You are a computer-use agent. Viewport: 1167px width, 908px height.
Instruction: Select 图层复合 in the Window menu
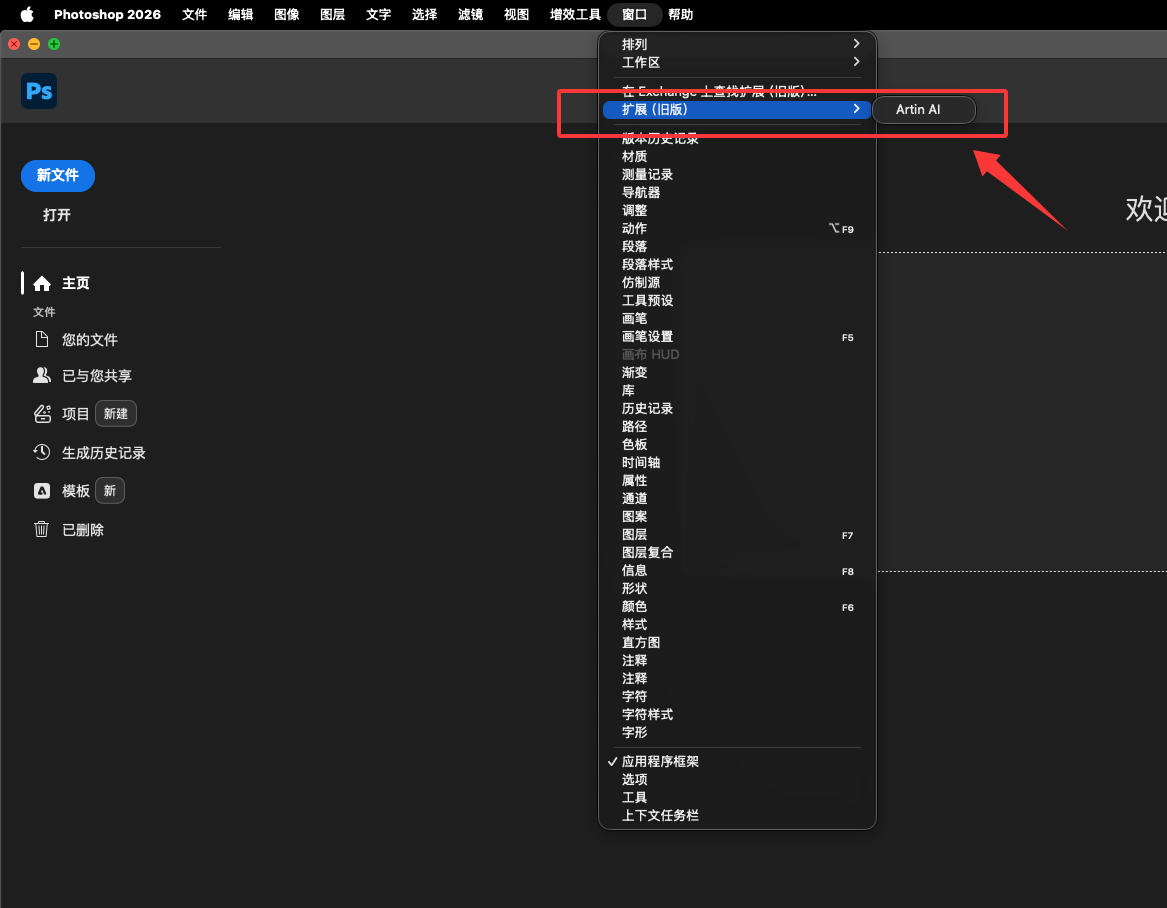737,552
